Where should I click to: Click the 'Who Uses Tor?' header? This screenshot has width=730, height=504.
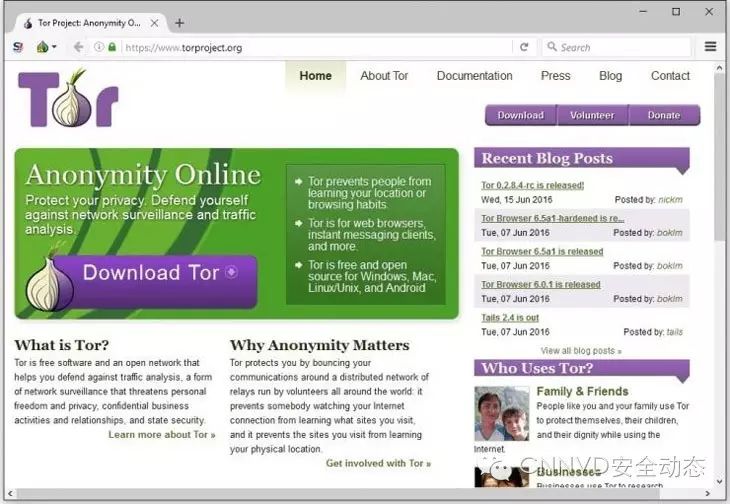[x=582, y=368]
